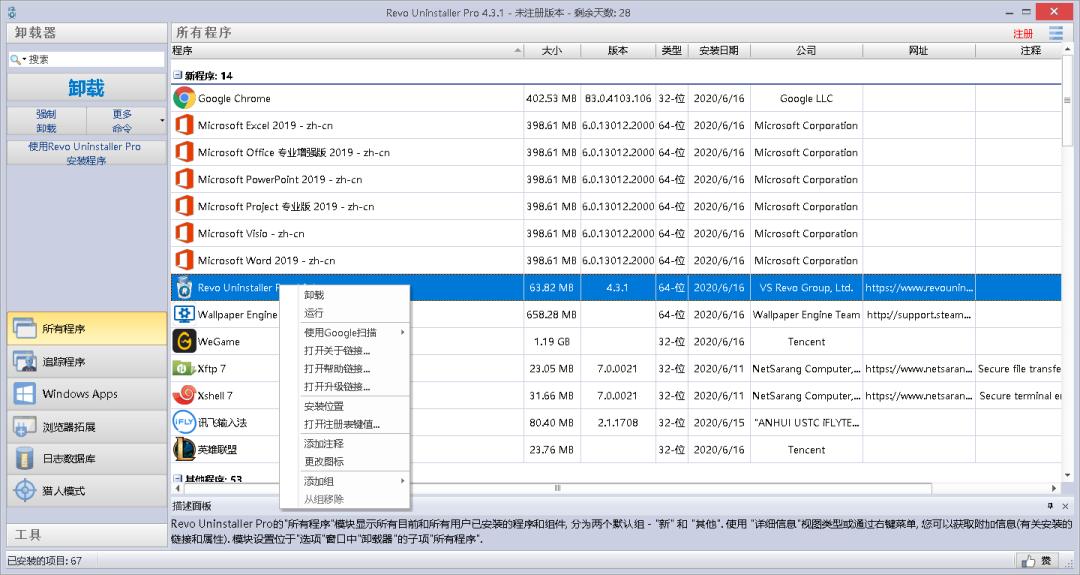Image resolution: width=1080 pixels, height=575 pixels.
Task: Click the horizontal scrollbar thumb
Action: coord(557,488)
